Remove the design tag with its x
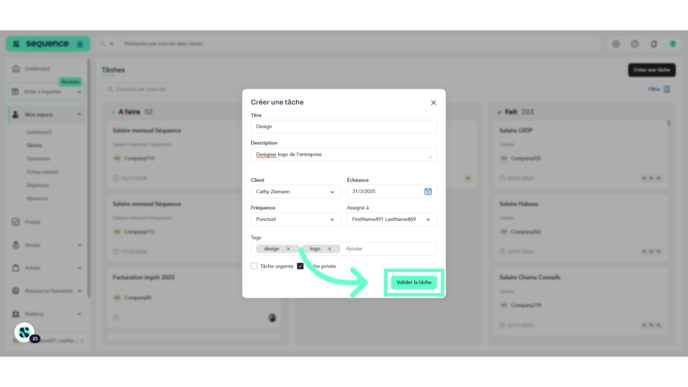The image size is (688, 387). pyautogui.click(x=288, y=249)
